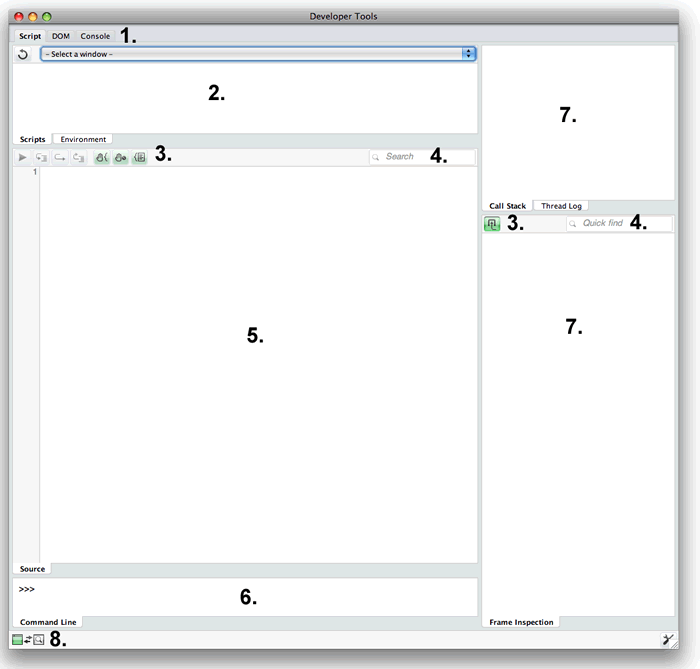Focus the script Search field
This screenshot has width=700, height=669.
click(422, 157)
